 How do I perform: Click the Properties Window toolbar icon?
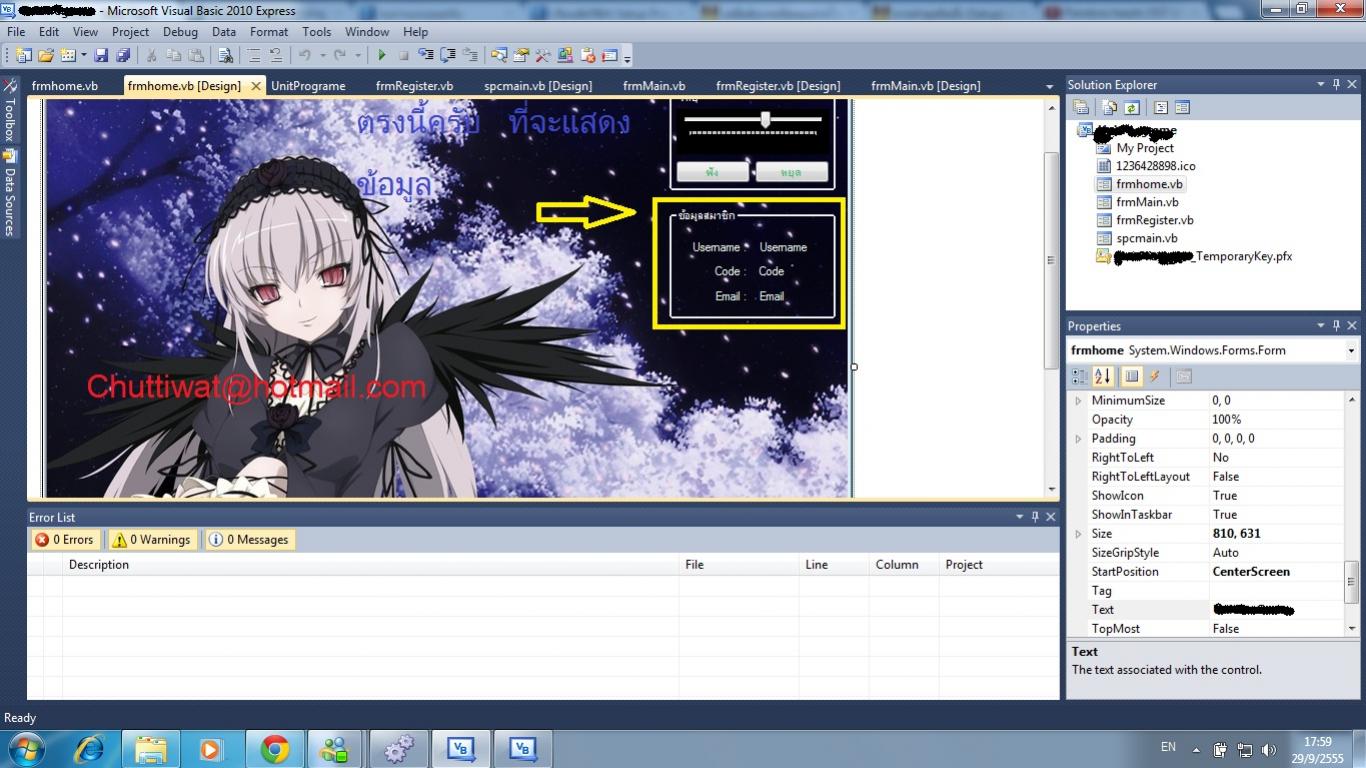point(519,55)
